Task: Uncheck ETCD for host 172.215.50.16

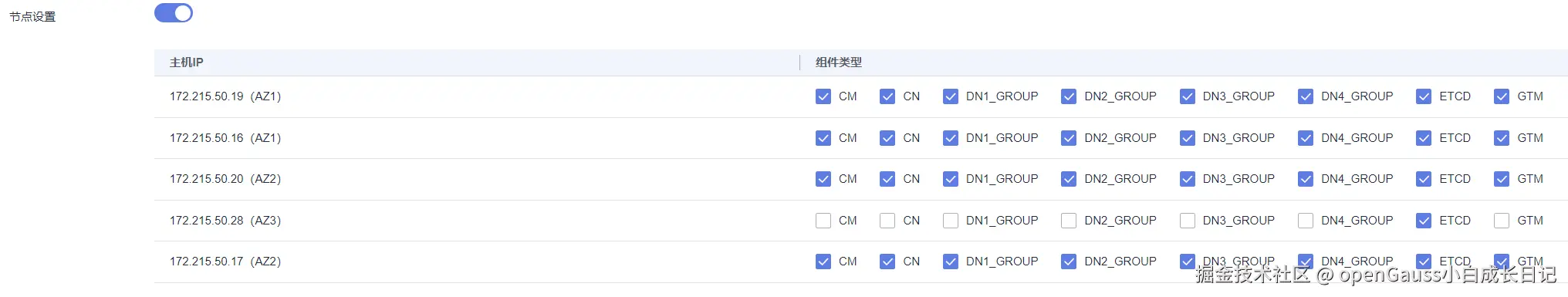Action: click(1424, 138)
